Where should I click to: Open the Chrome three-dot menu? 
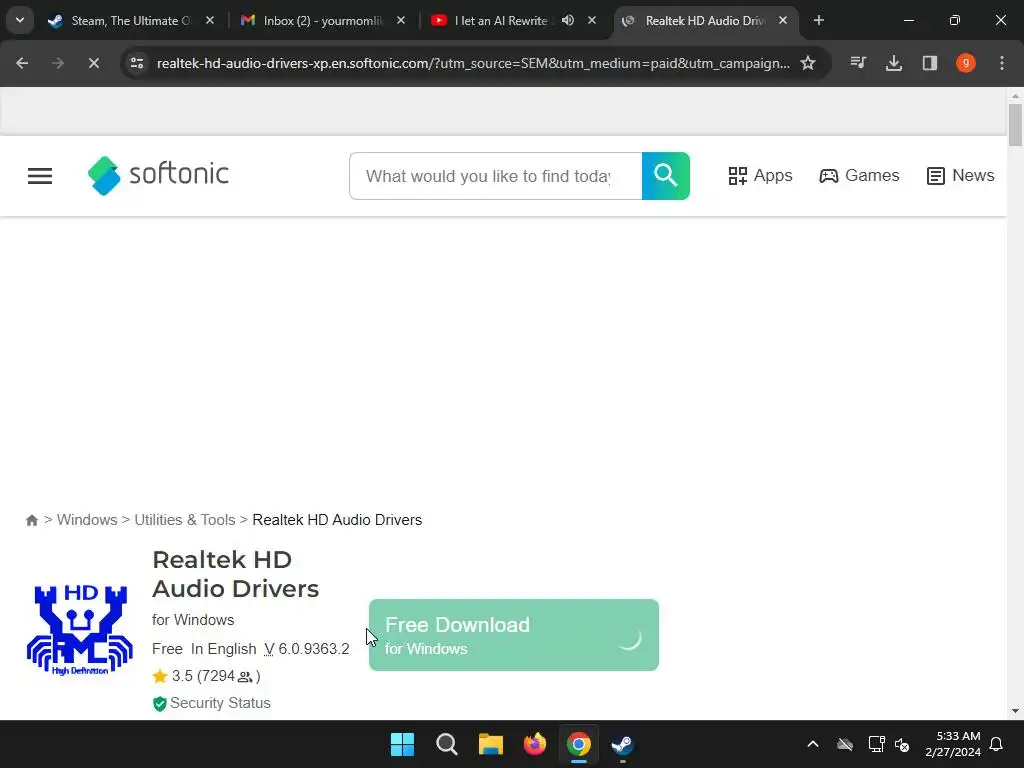[1002, 63]
